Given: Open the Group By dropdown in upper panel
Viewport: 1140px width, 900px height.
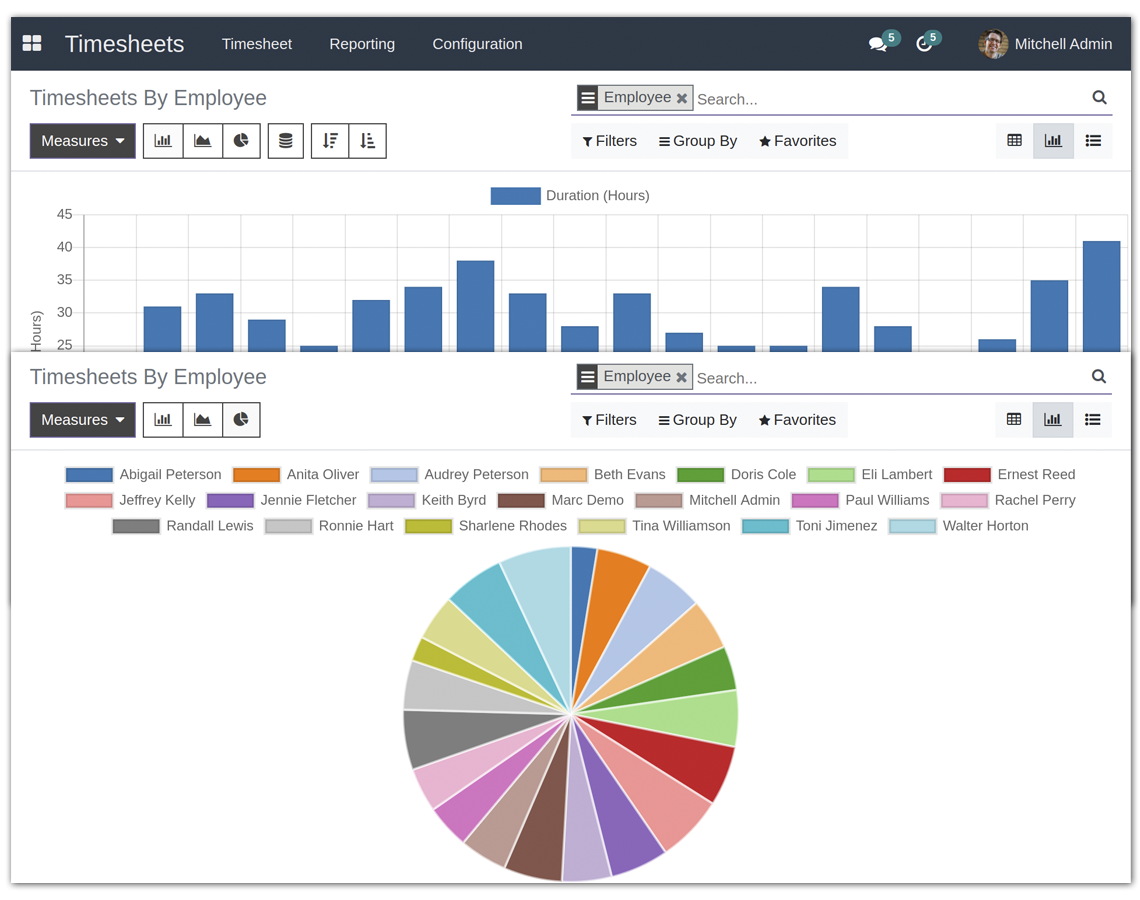Looking at the screenshot, I should point(697,141).
